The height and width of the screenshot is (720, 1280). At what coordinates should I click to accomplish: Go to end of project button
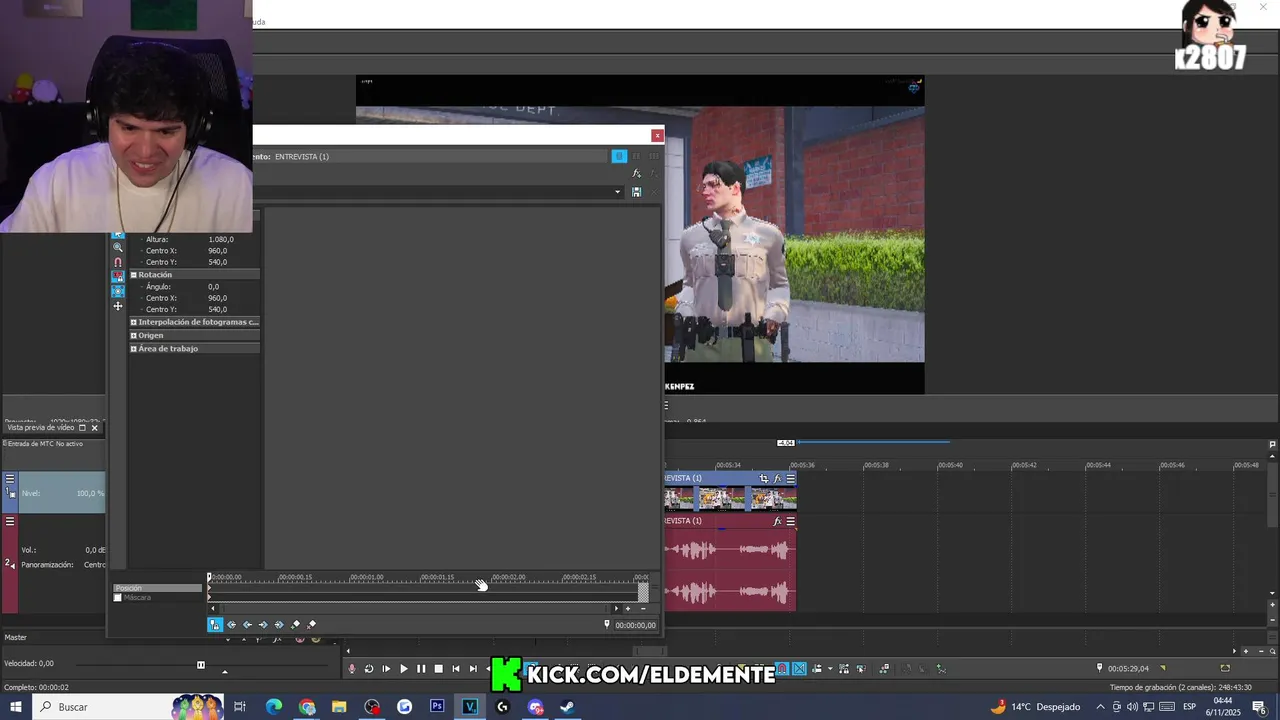pyautogui.click(x=473, y=669)
